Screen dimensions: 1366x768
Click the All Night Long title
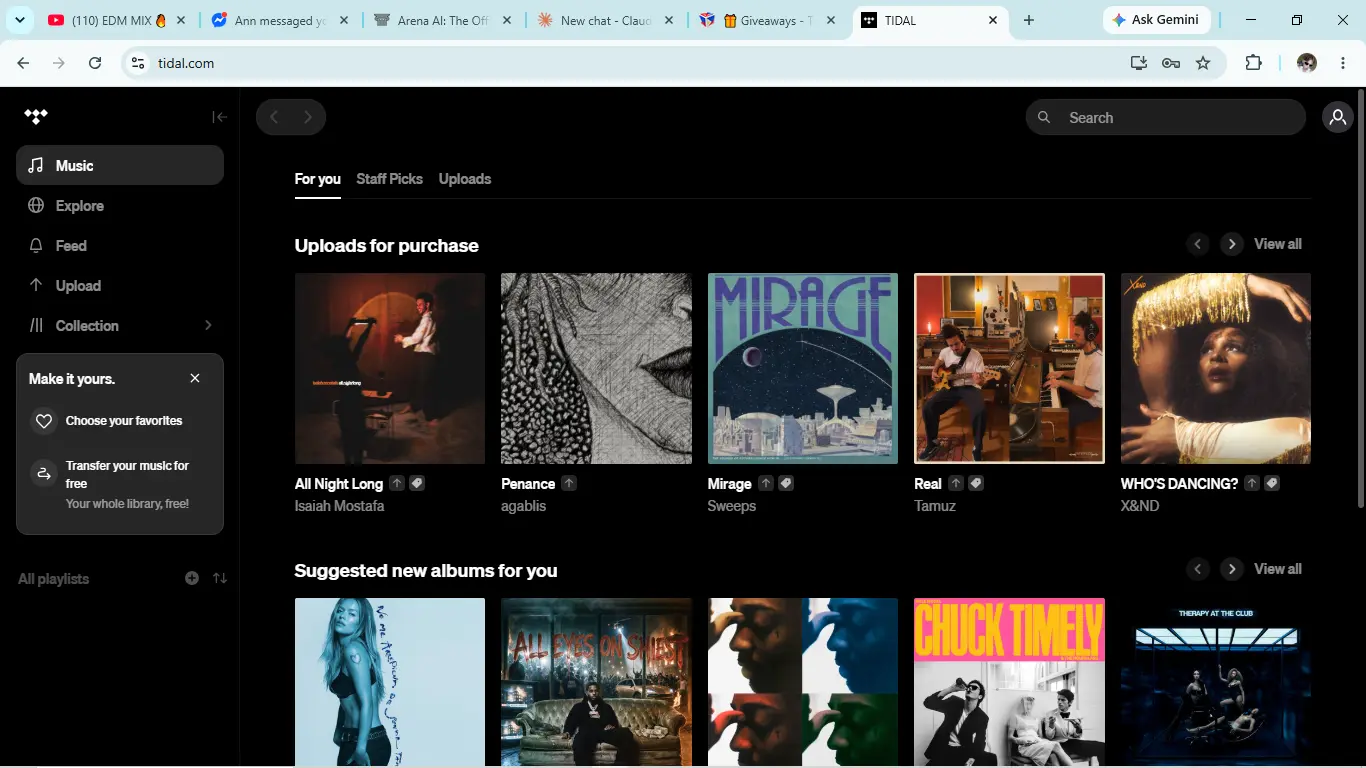339,484
